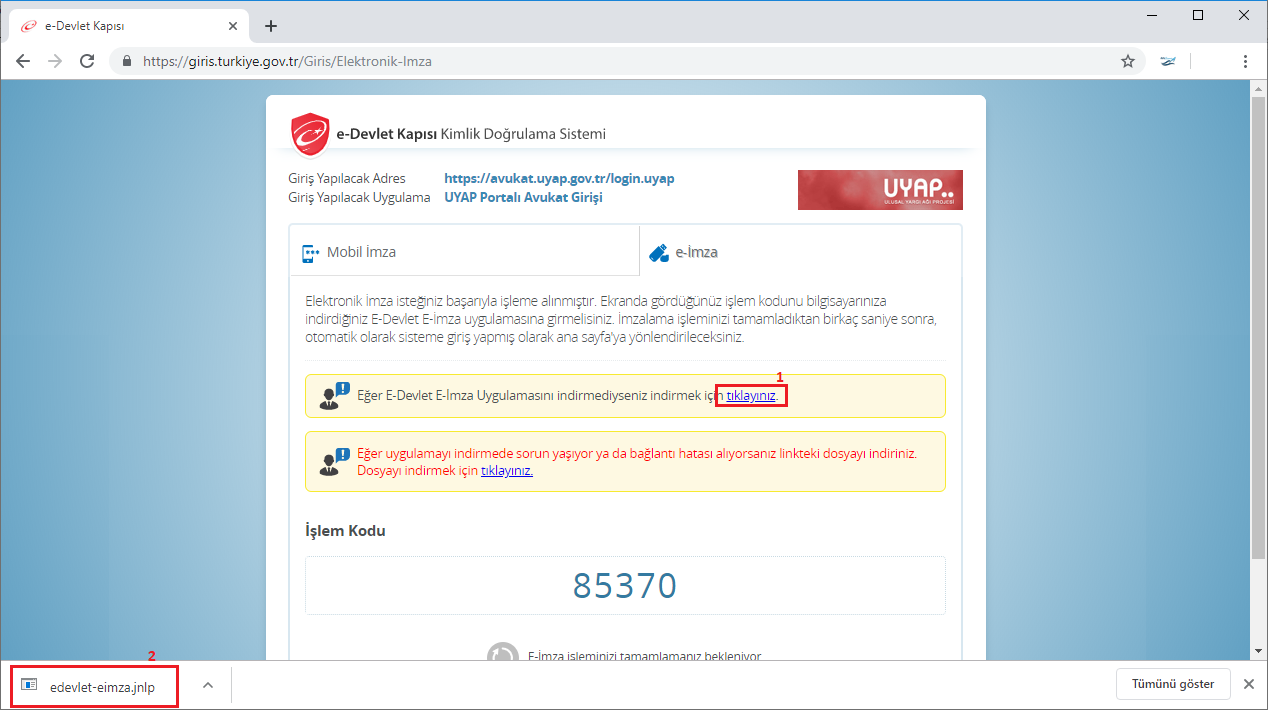Click the scrollbar down arrow
The height and width of the screenshot is (710, 1268).
pyautogui.click(x=1260, y=651)
